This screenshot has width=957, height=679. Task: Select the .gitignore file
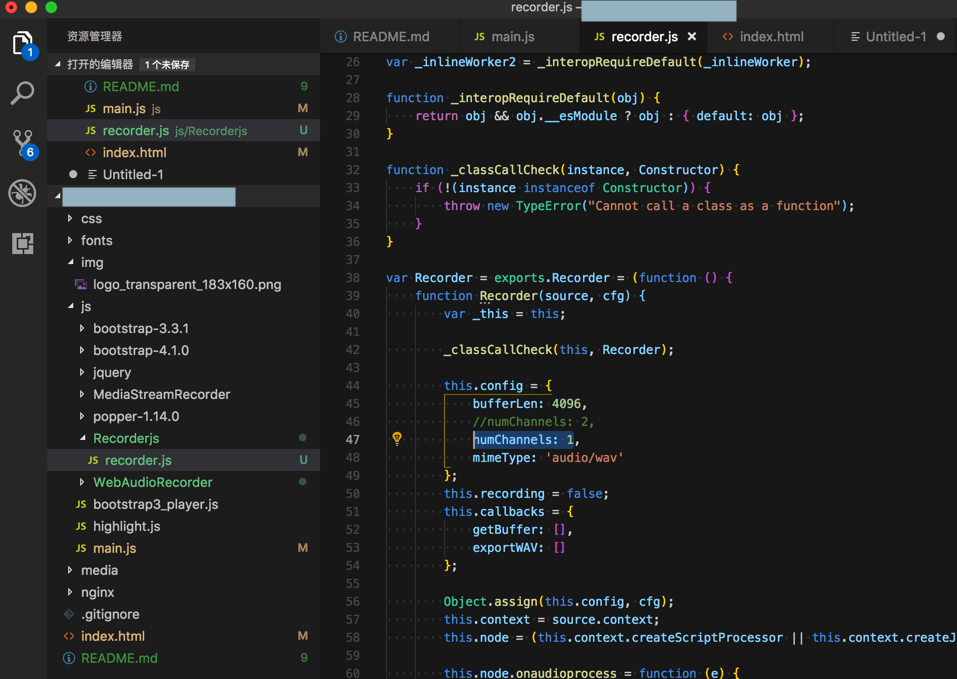pyautogui.click(x=110, y=614)
